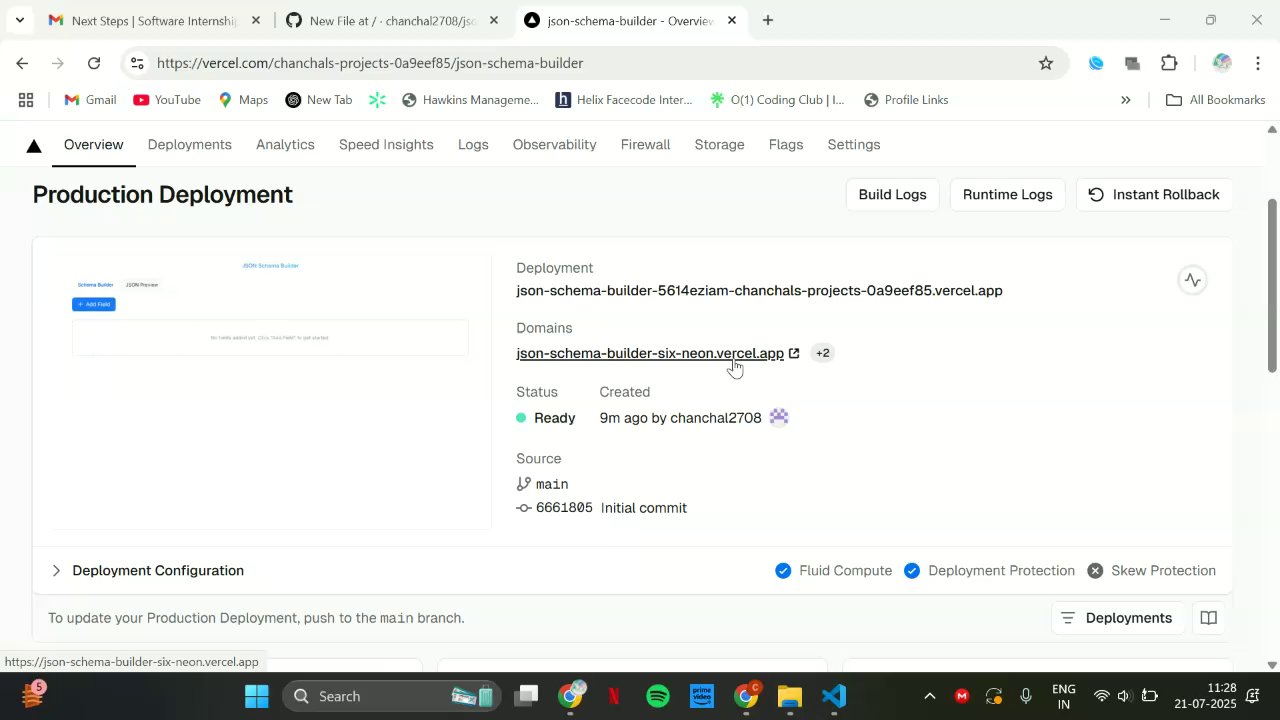This screenshot has height=720, width=1280.
Task: Click the Deployments button at bottom
Action: (x=1117, y=618)
